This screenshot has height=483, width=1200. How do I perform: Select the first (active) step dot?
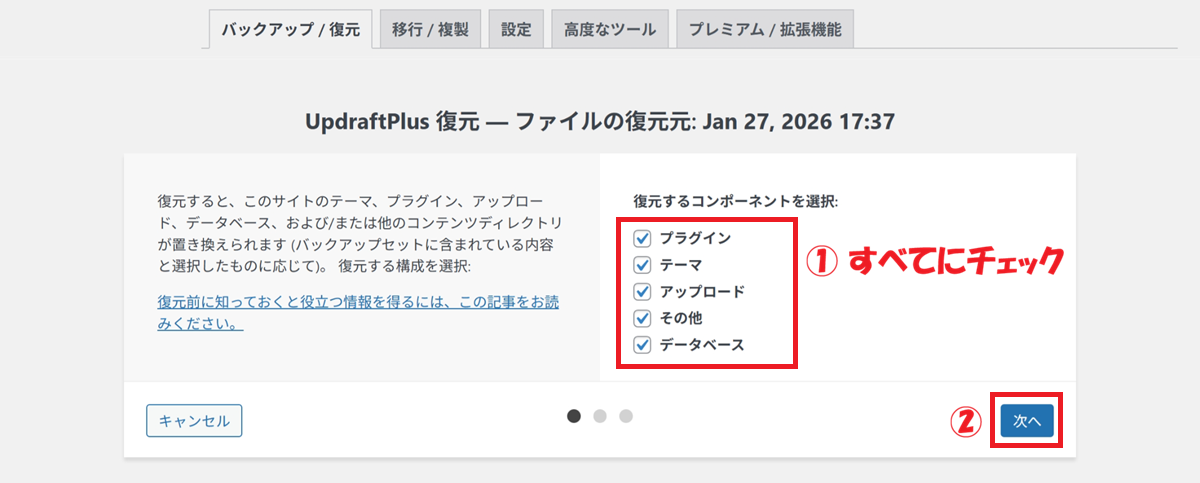point(574,416)
